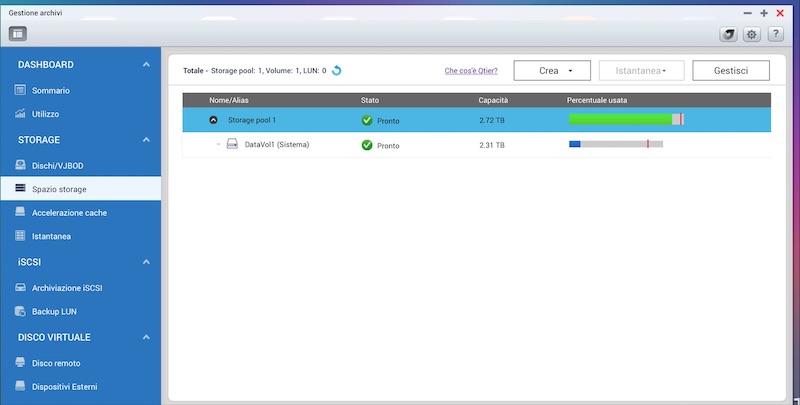Collapse the DISCO VIRTUALE section

[146, 338]
